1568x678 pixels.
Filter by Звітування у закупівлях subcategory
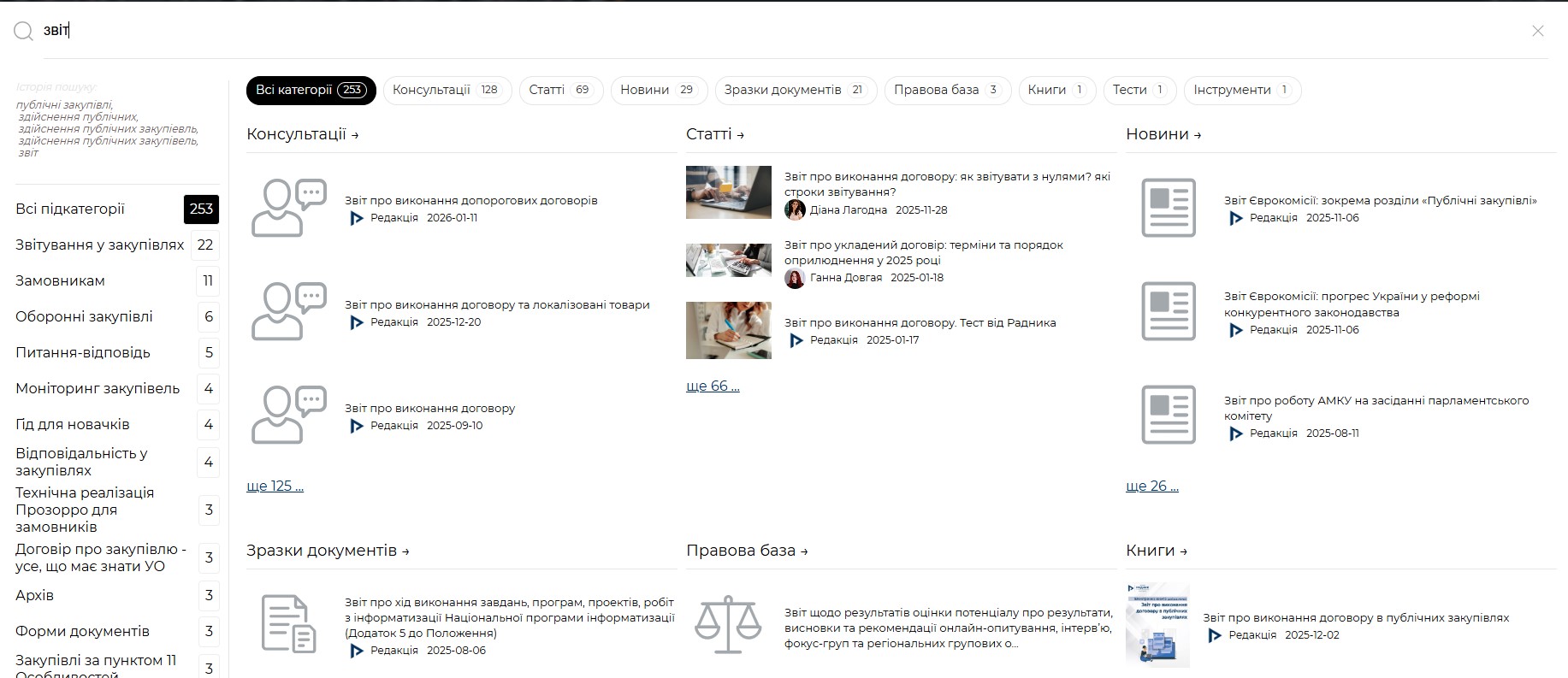(100, 245)
